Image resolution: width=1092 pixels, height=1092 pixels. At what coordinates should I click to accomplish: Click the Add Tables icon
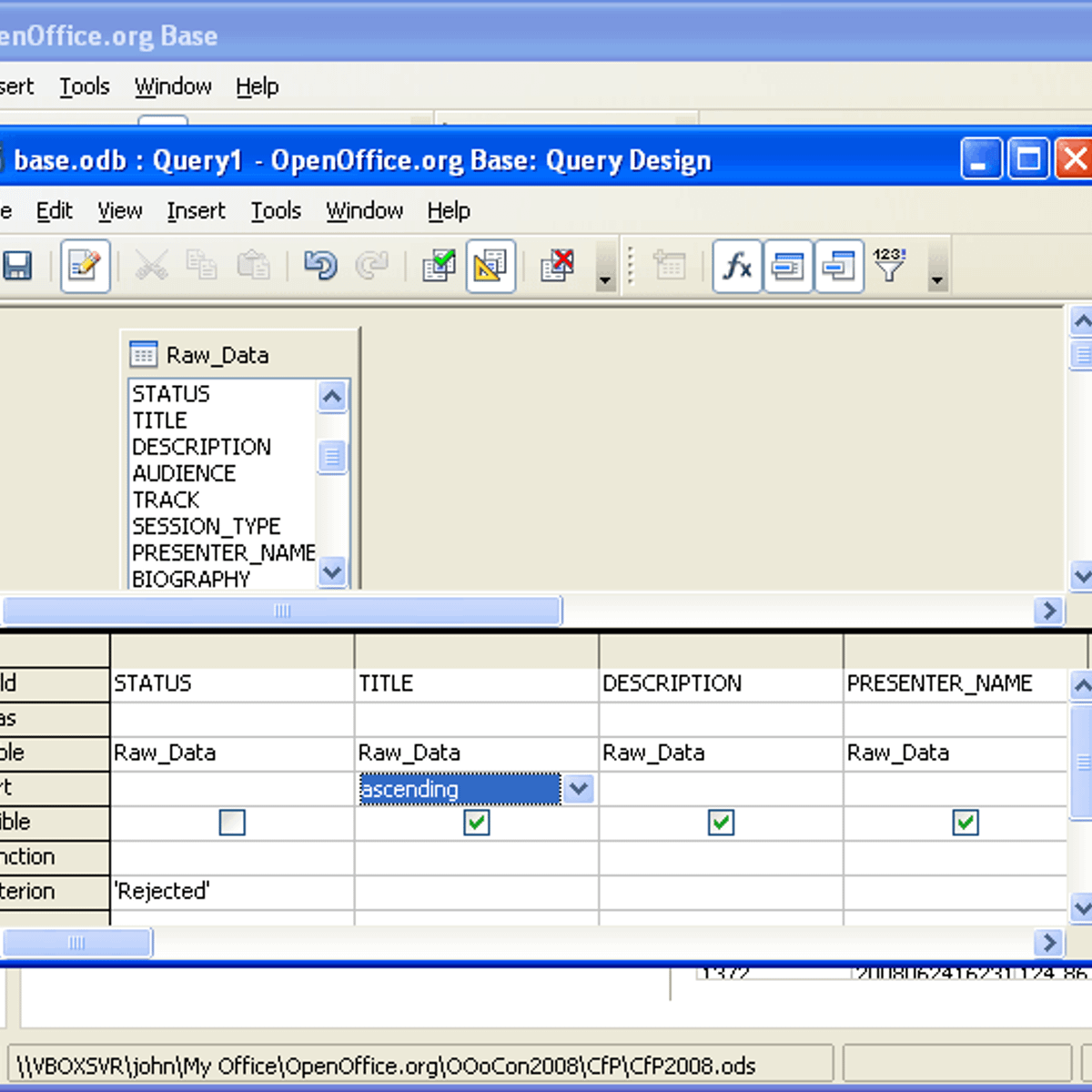(670, 266)
